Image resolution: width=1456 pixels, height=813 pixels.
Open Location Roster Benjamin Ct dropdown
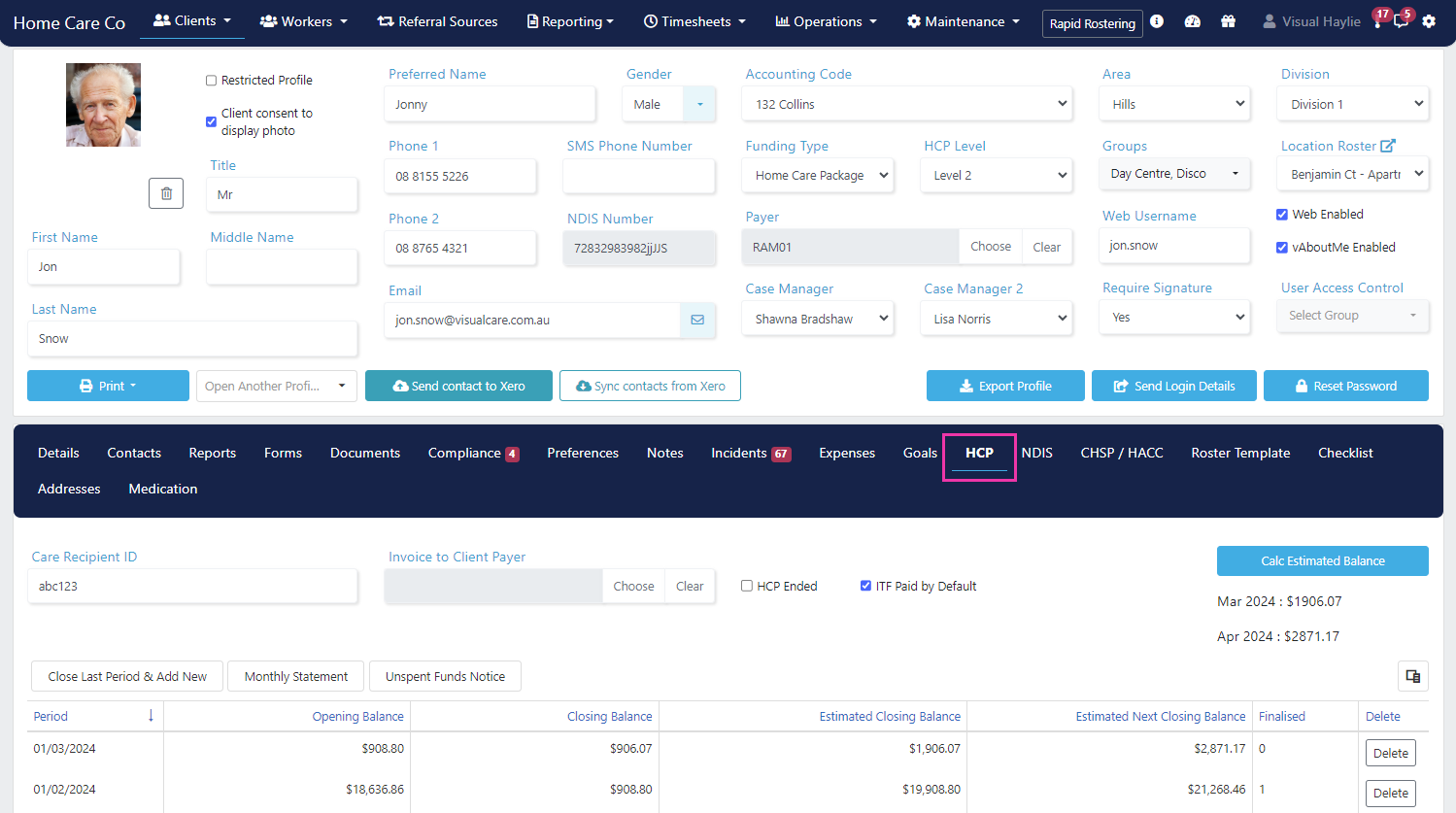[x=1353, y=174]
